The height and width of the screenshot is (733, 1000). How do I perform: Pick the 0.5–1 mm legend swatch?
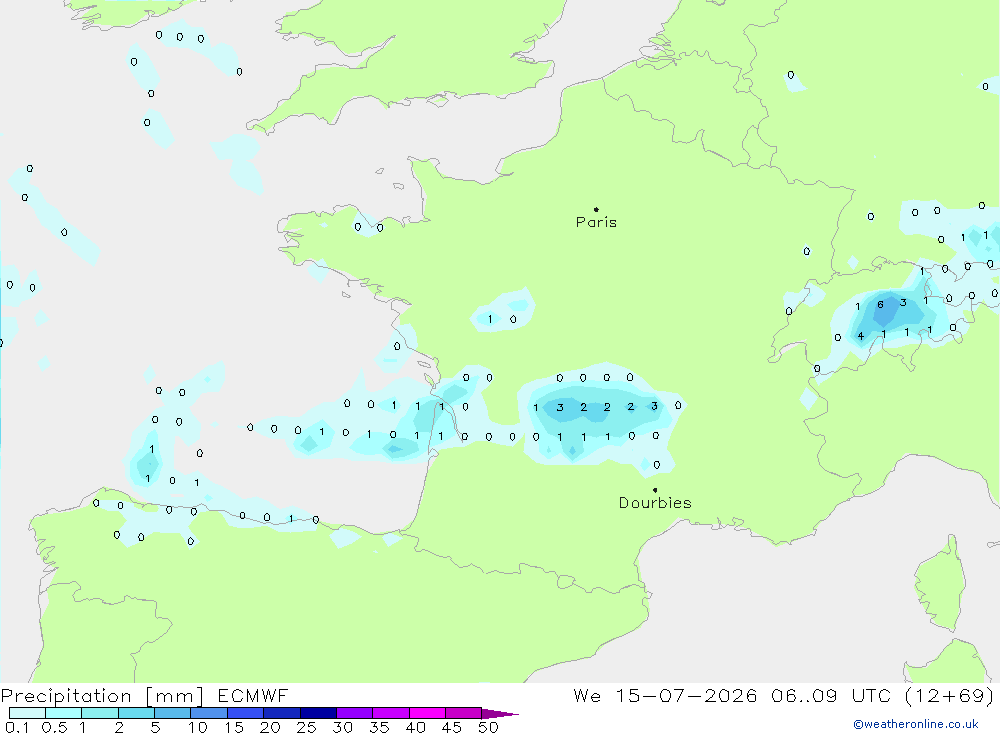pyautogui.click(x=64, y=713)
